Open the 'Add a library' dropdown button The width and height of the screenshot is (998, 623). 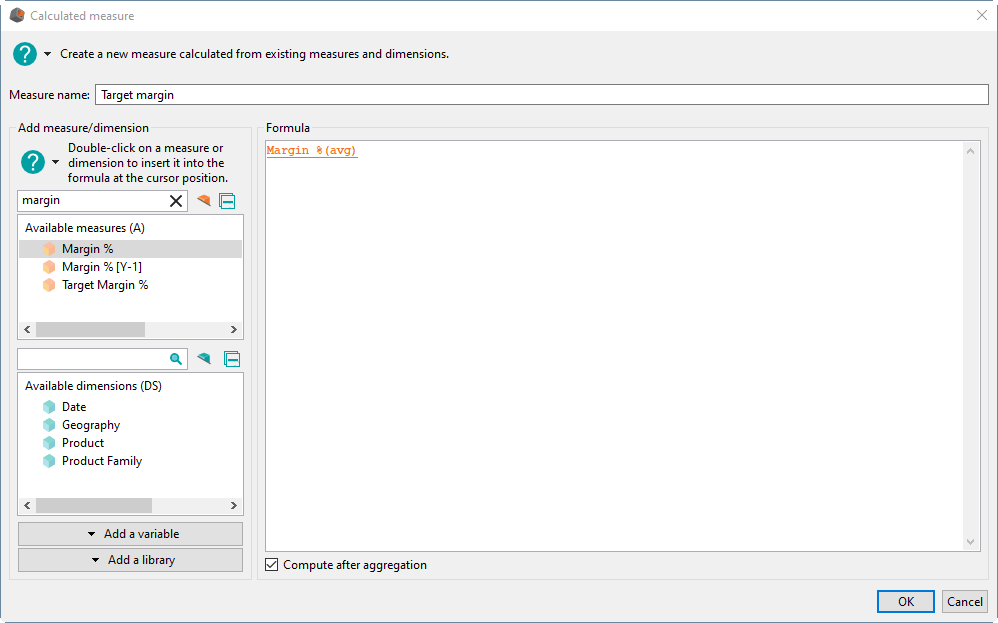point(130,560)
